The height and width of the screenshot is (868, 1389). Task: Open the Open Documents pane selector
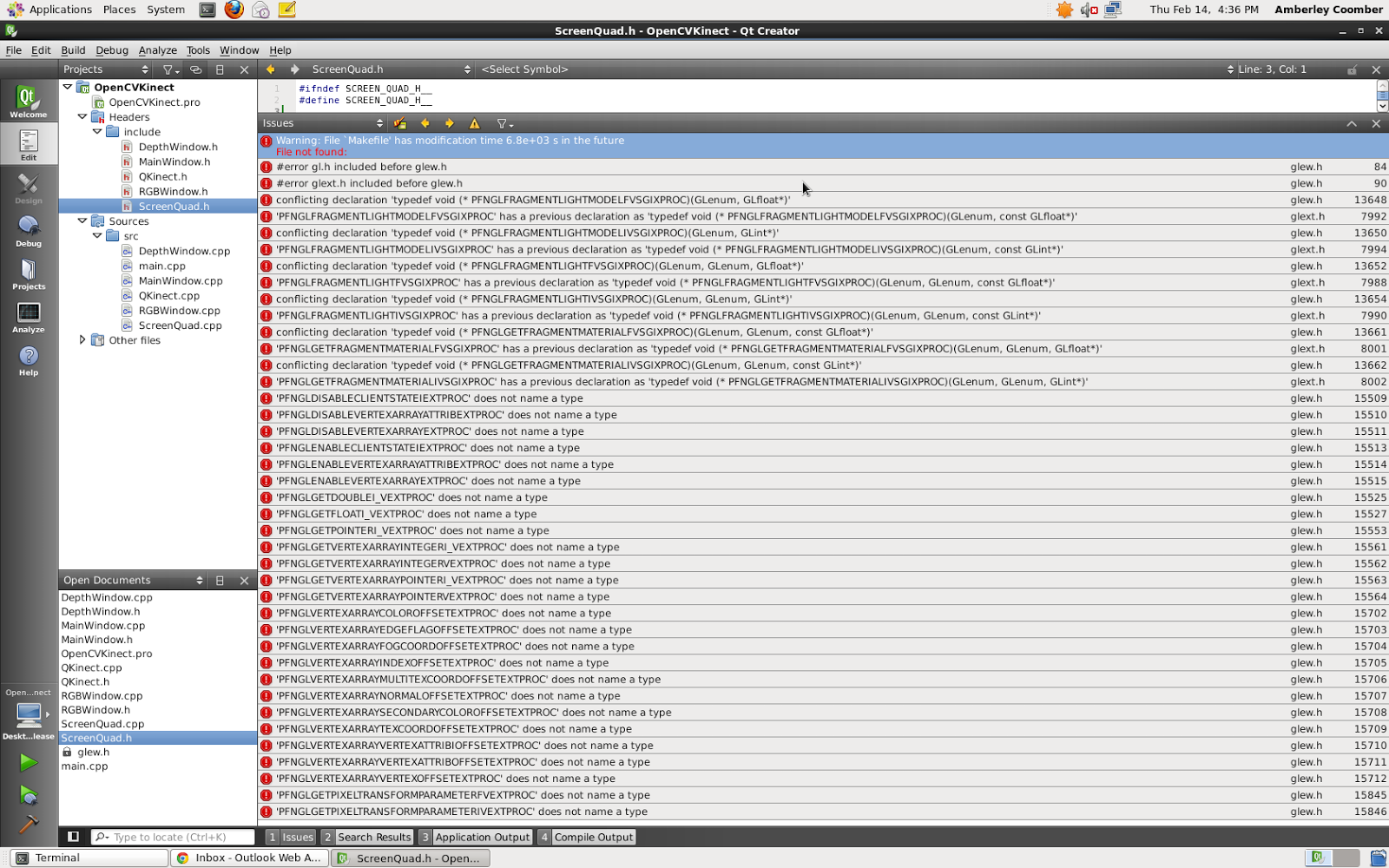[132, 581]
